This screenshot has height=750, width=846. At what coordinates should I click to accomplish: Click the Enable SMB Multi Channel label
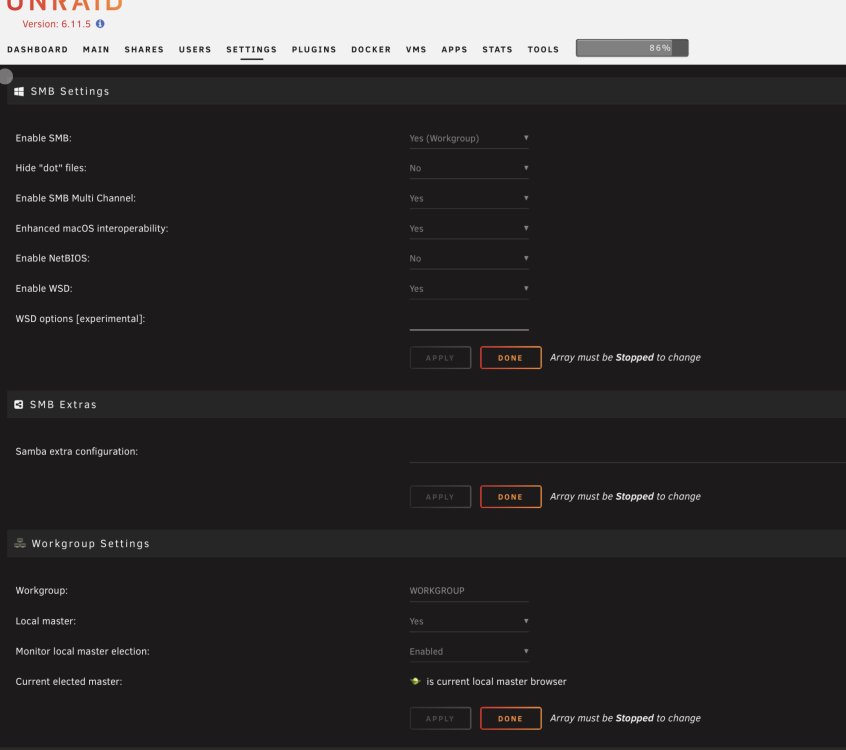(x=76, y=198)
